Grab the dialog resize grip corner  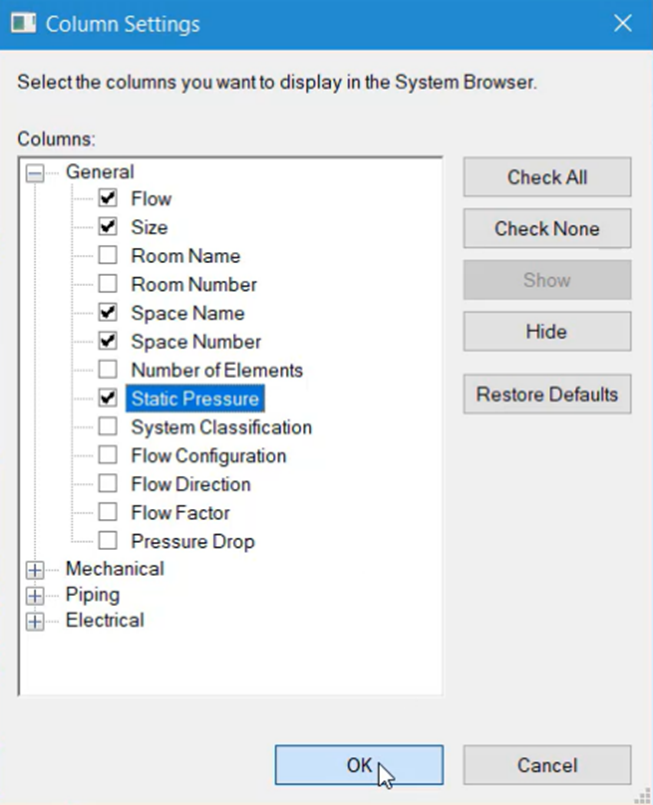point(643,795)
